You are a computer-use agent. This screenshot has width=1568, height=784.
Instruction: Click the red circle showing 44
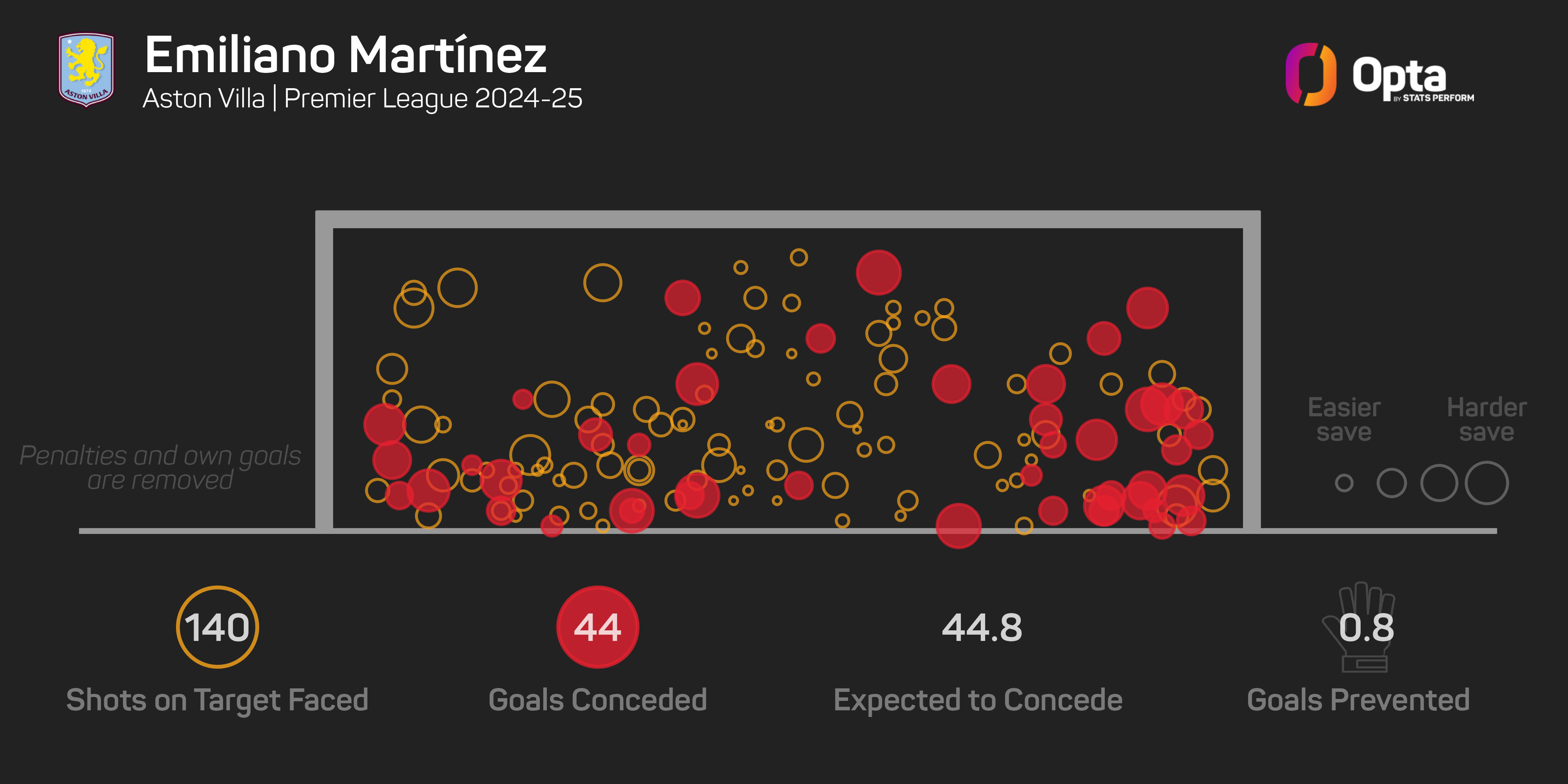pyautogui.click(x=597, y=627)
